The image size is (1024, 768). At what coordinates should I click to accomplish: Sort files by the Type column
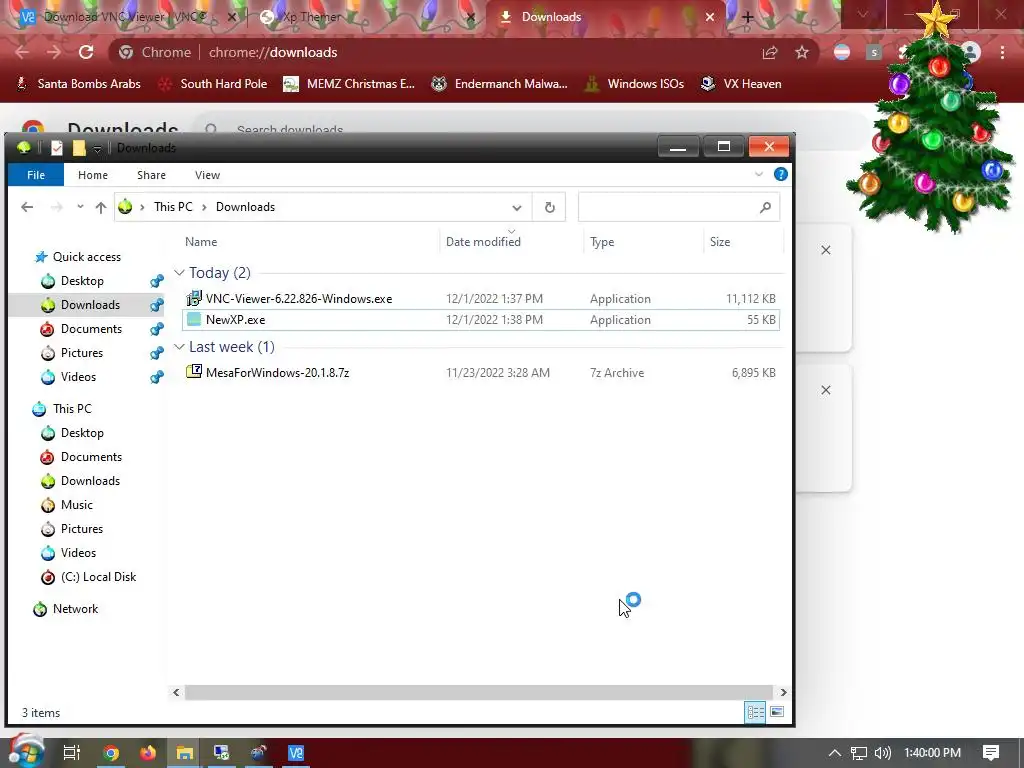602,242
